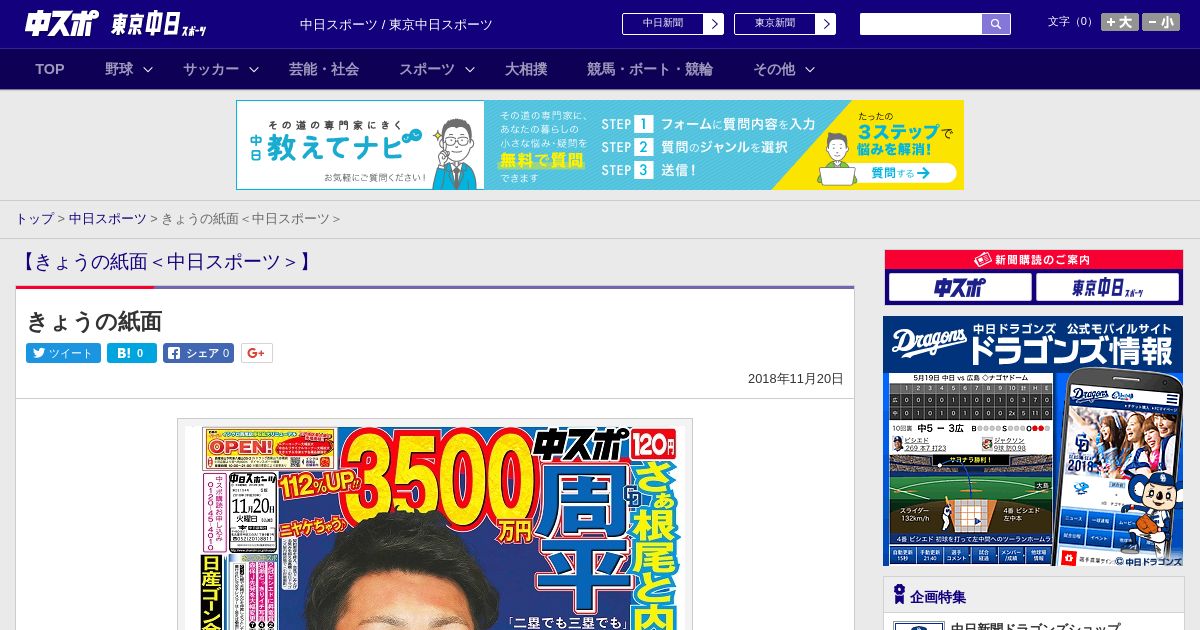Open the 芸能・社会 navigation item
This screenshot has height=630, width=1200.
324,69
